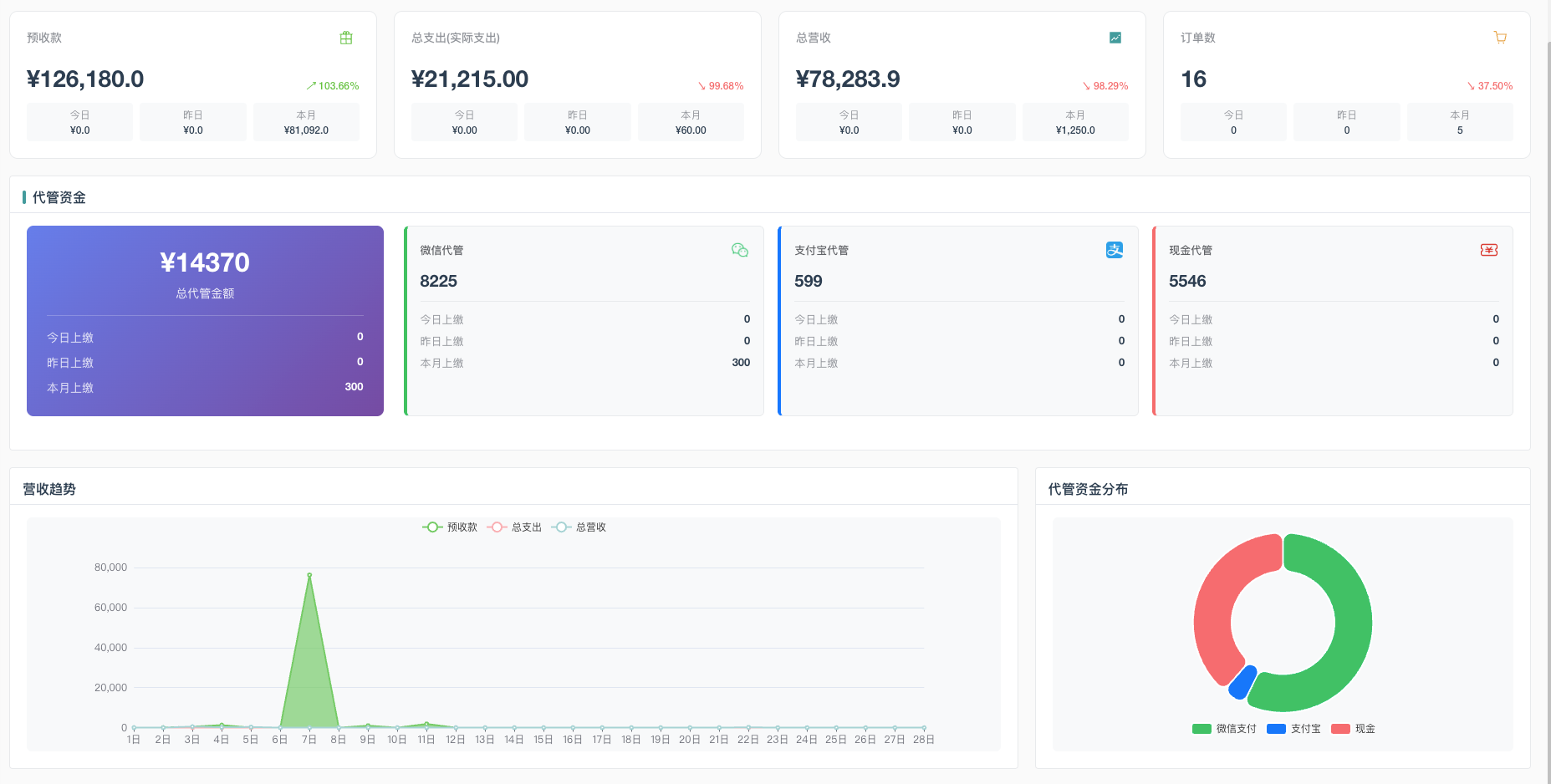The image size is (1551, 784).
Task: Click the Alipay icon on 支付宝代管 card
Action: pos(1114,250)
